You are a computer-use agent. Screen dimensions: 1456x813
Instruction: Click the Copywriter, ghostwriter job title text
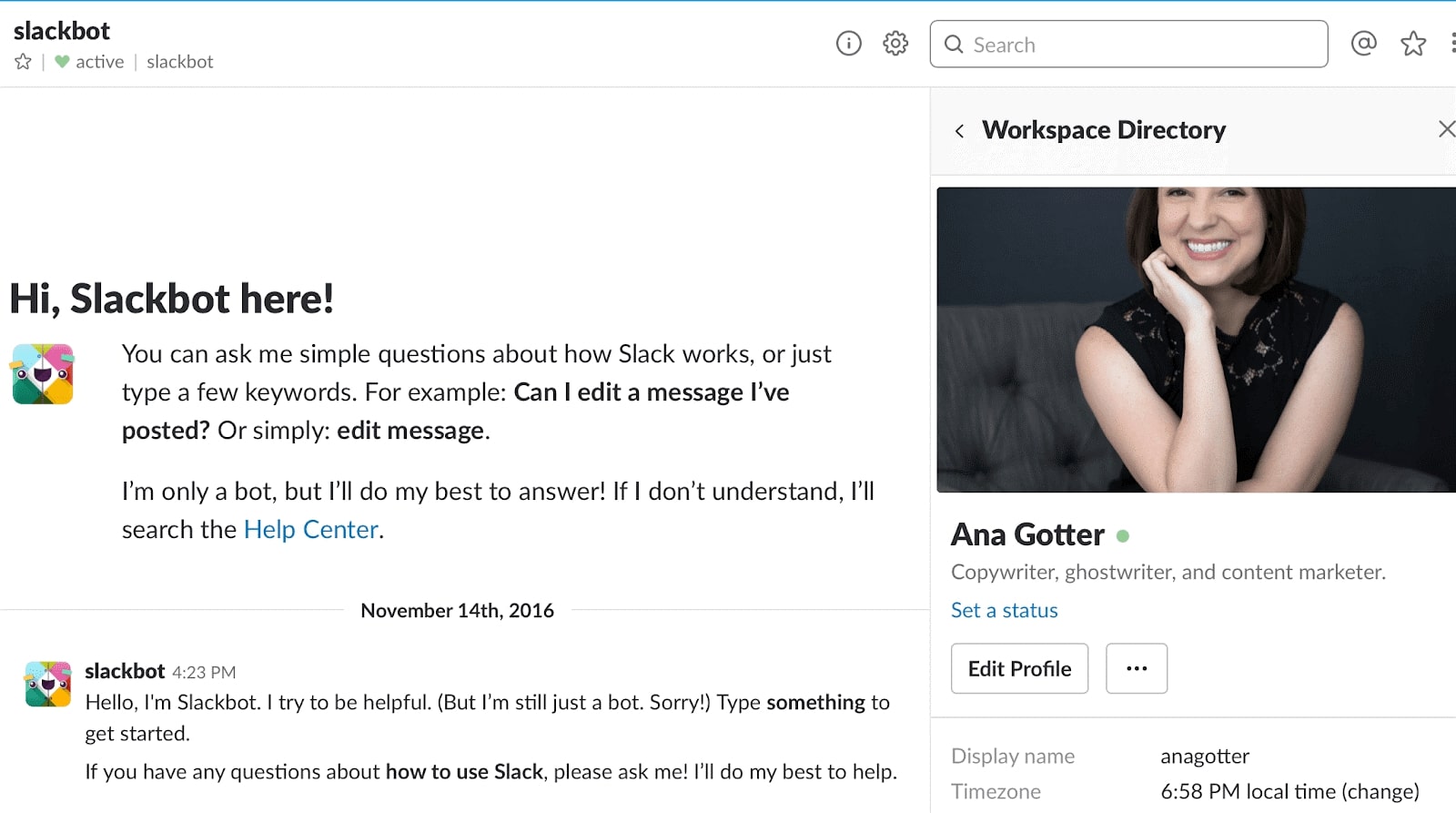[1168, 572]
